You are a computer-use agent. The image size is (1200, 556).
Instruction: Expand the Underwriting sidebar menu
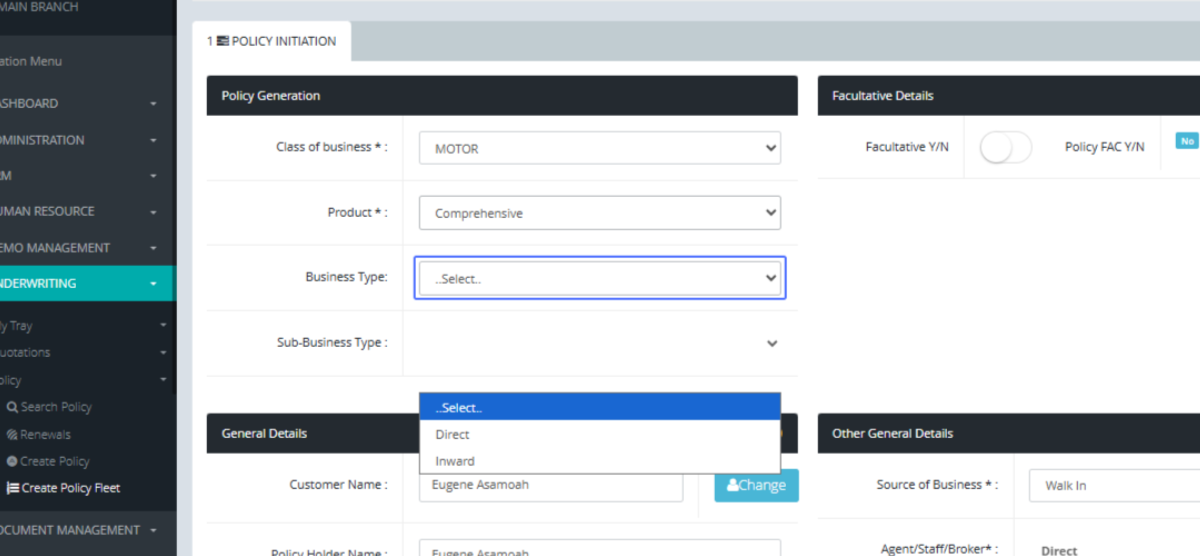(80, 284)
